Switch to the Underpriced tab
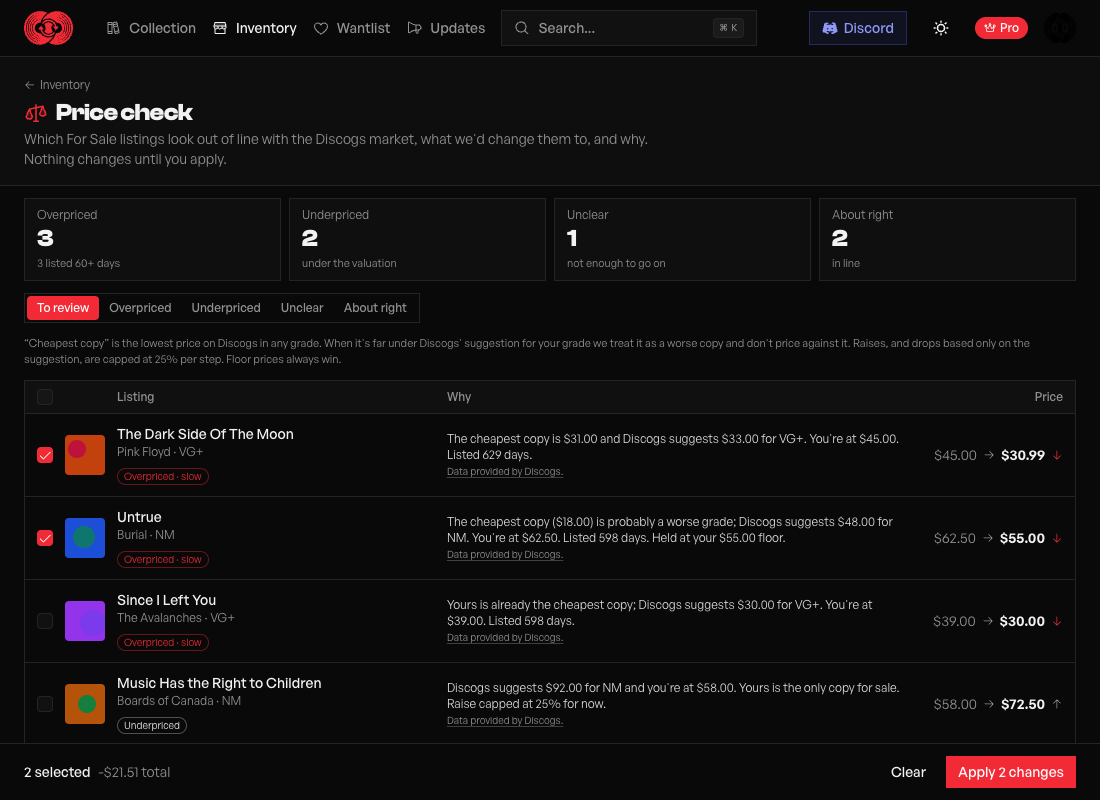The image size is (1100, 800). (226, 308)
